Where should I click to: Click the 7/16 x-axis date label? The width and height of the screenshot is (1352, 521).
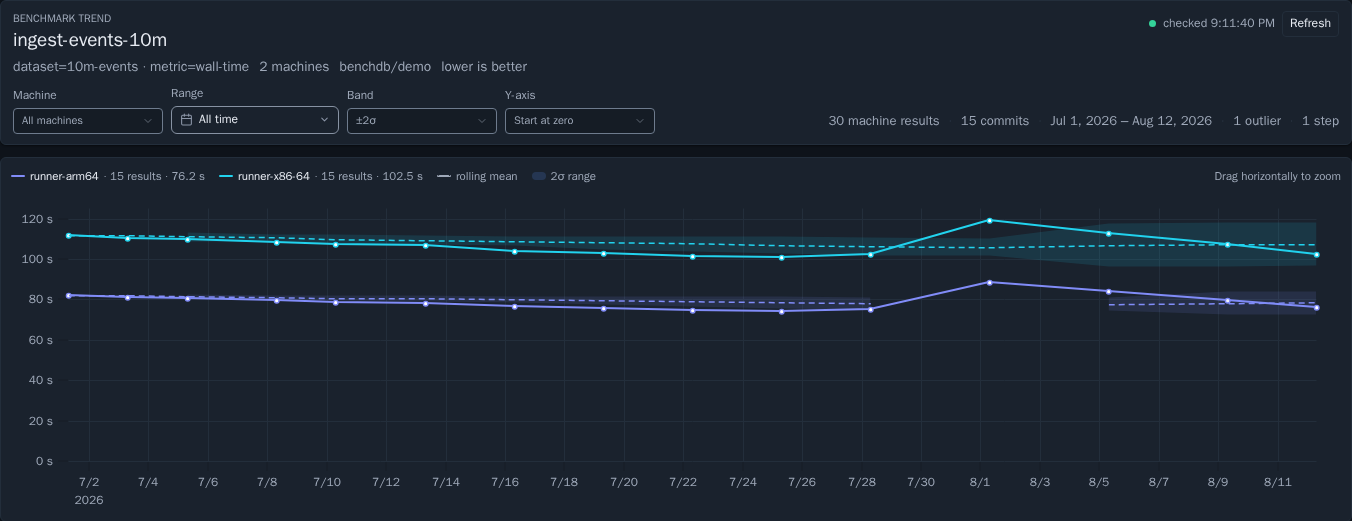[x=505, y=482]
